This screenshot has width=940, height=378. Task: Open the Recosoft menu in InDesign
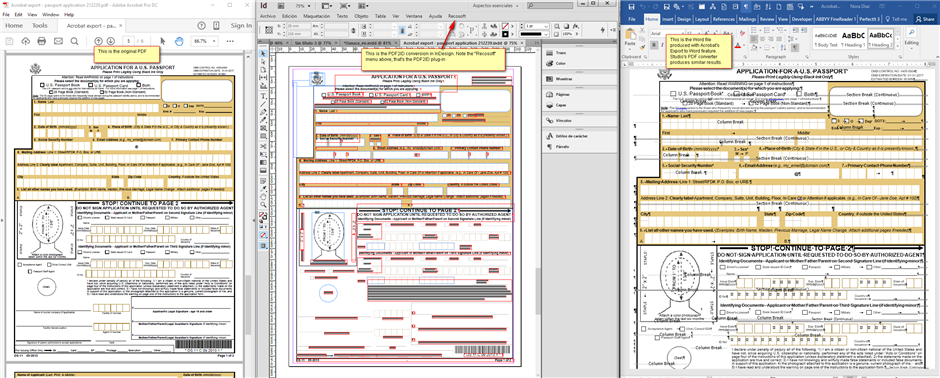pyautogui.click(x=457, y=16)
